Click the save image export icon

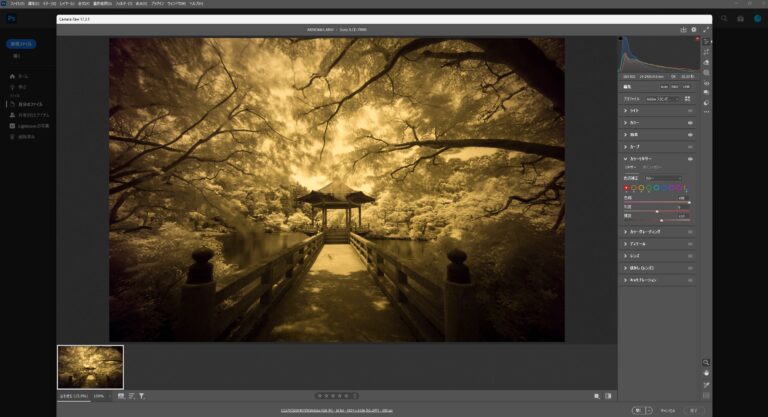click(x=683, y=30)
